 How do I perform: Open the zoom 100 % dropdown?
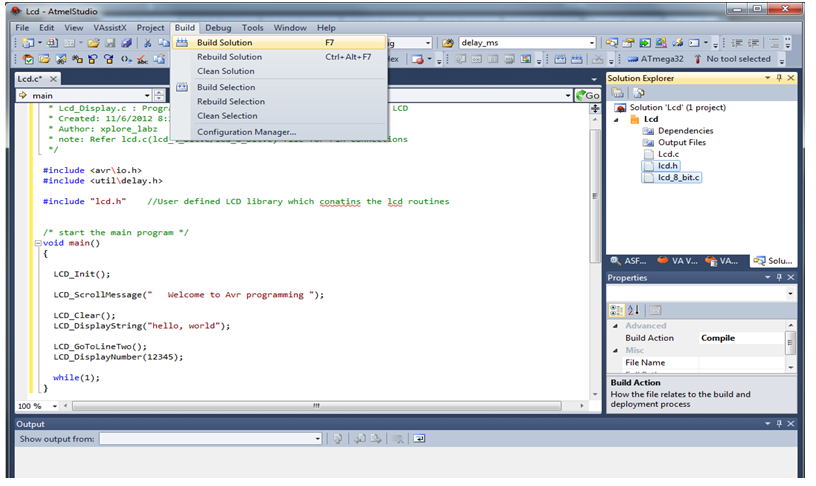[54, 406]
